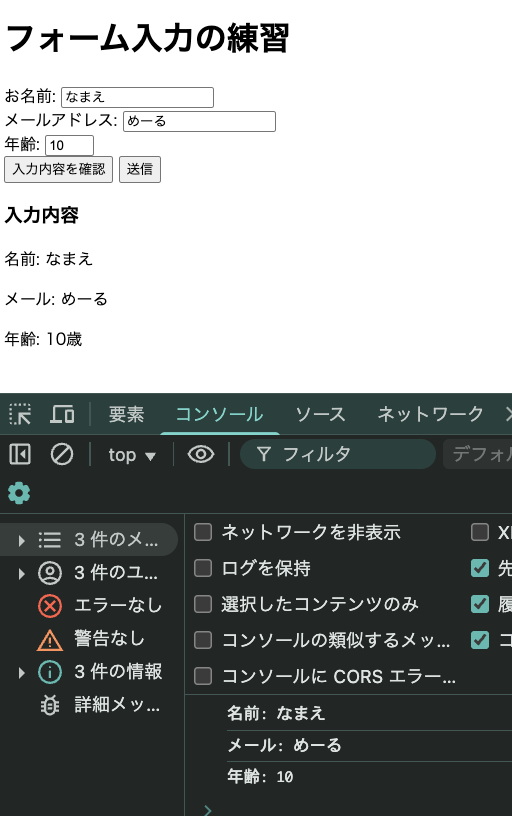Open live expression with the eye icon

[x=201, y=454]
